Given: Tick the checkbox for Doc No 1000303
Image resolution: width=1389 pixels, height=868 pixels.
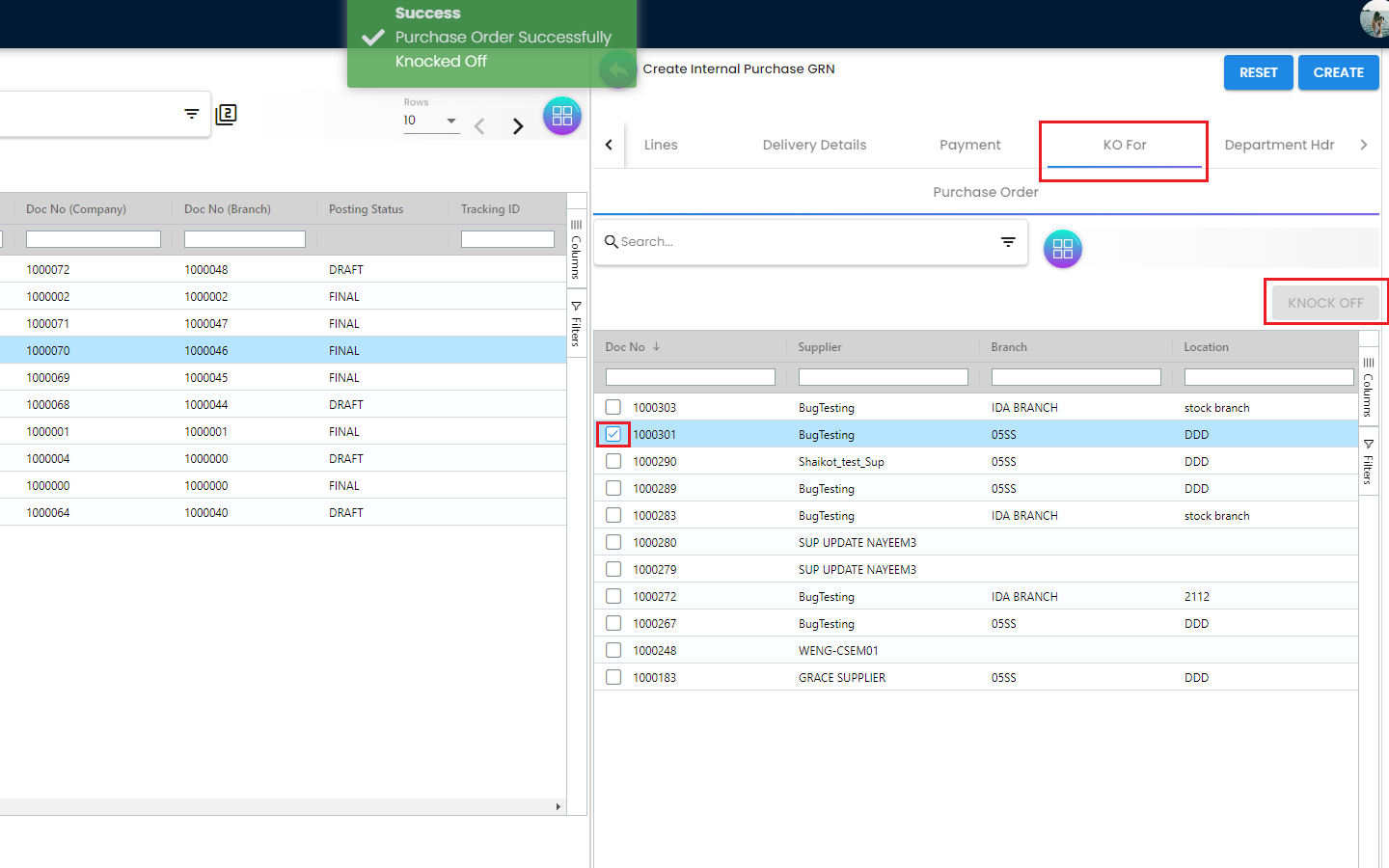Looking at the screenshot, I should point(613,407).
